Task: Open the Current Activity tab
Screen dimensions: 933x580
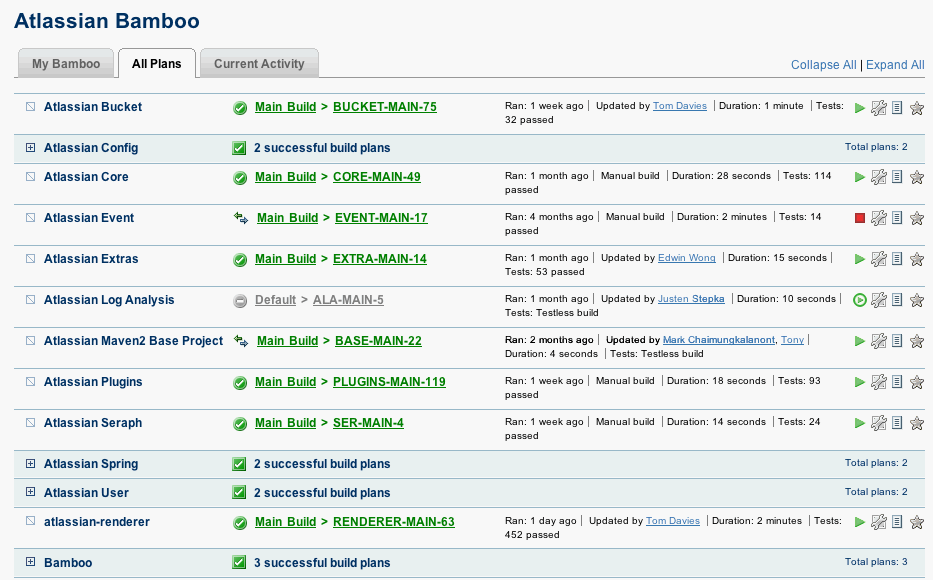Action: click(259, 64)
